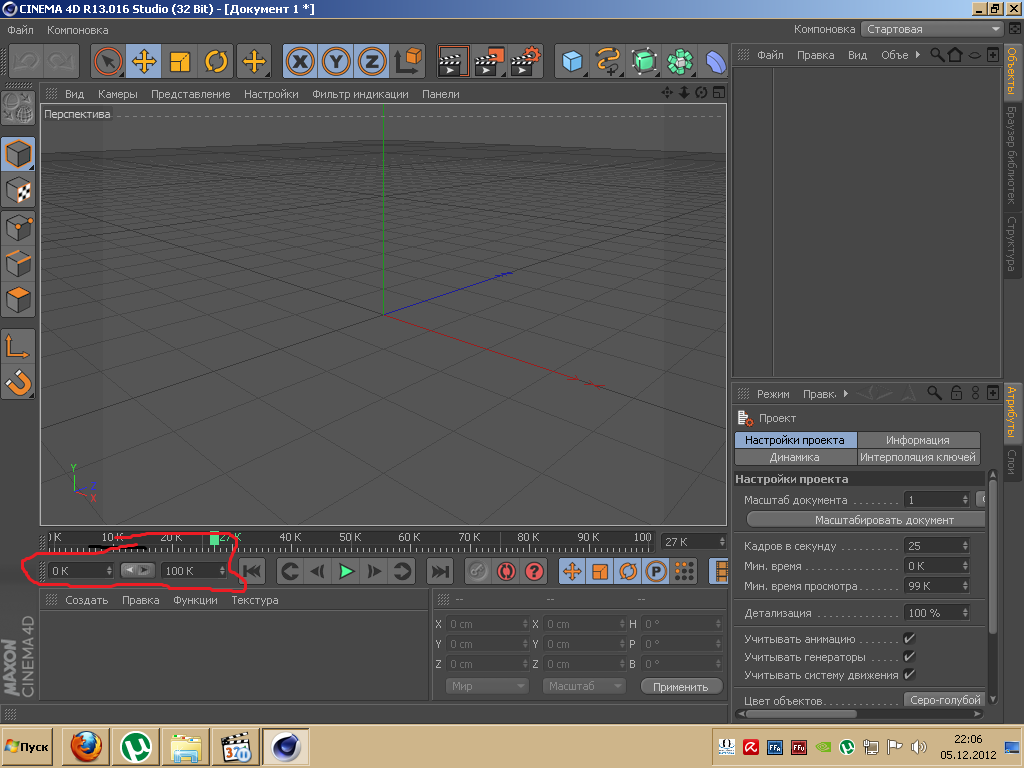Switch to Polygons mode
The image size is (1024, 768).
coord(18,300)
